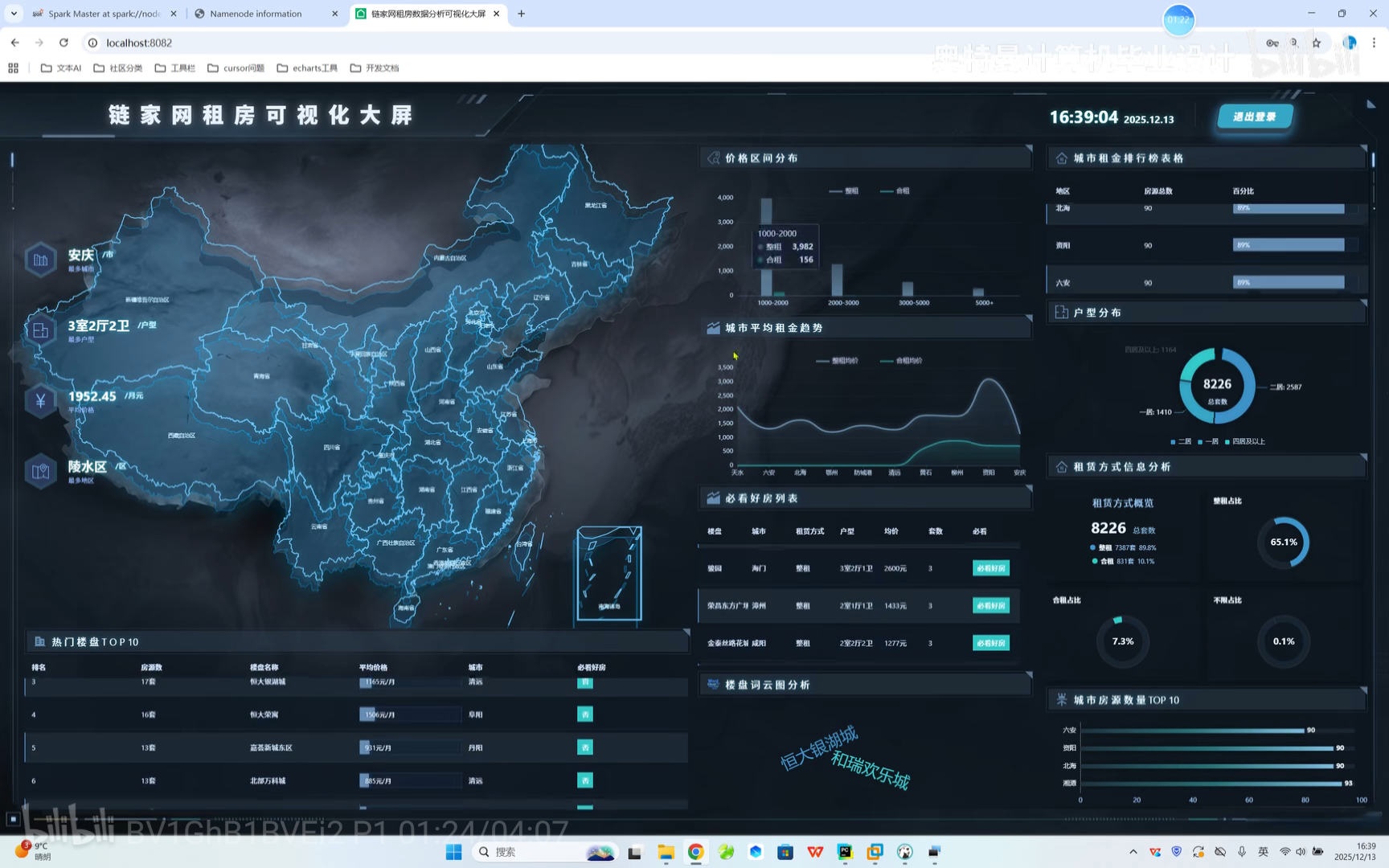The height and width of the screenshot is (868, 1389).
Task: Click the 必看好房列表 panel header icon
Action: coord(713,498)
